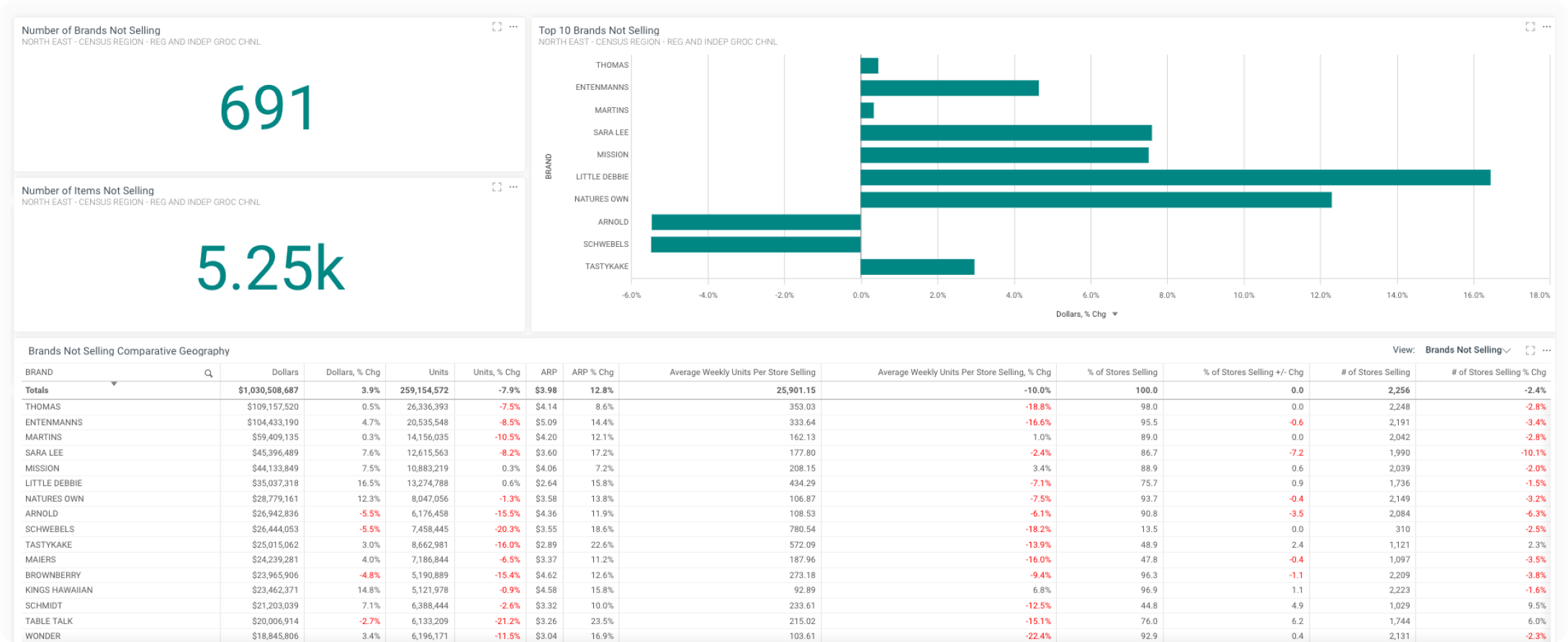Sort by the ARP column header
The width and height of the screenshot is (1568, 642).
point(549,372)
